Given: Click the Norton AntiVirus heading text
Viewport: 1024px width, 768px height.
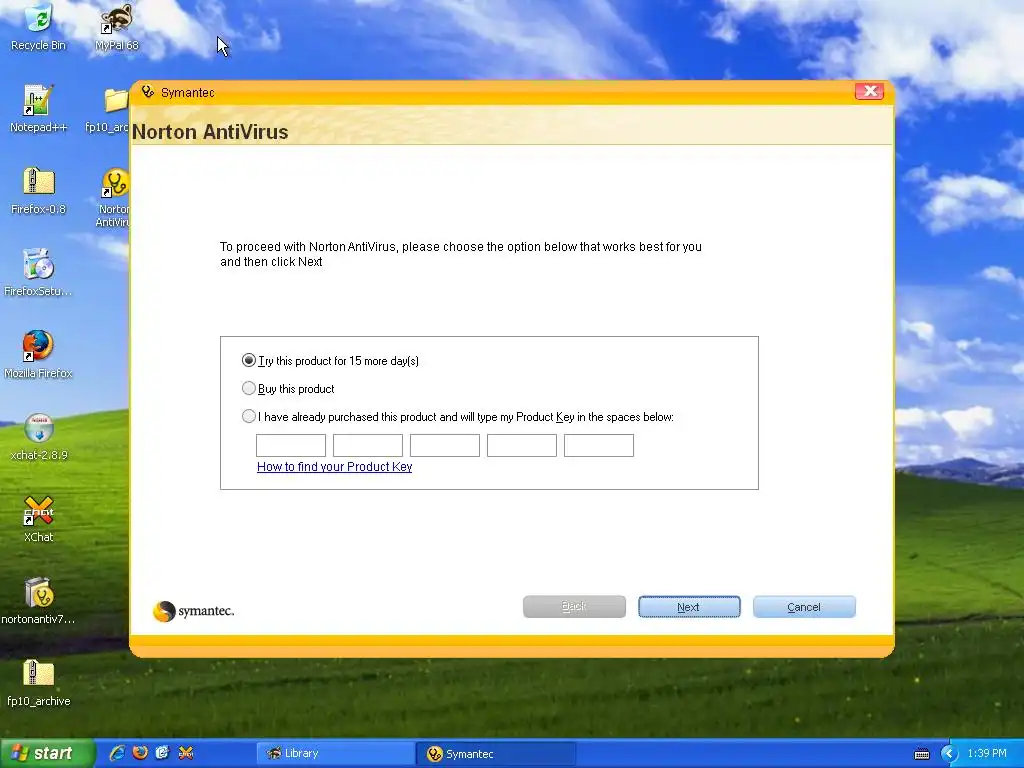Looking at the screenshot, I should tap(210, 132).
